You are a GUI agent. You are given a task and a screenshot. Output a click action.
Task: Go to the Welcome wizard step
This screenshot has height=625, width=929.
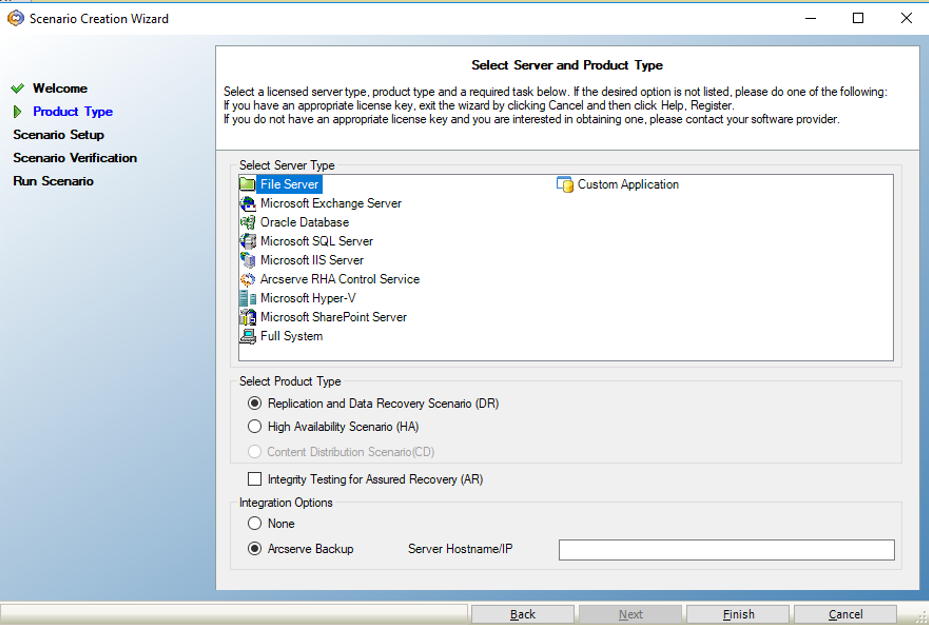pyautogui.click(x=60, y=88)
